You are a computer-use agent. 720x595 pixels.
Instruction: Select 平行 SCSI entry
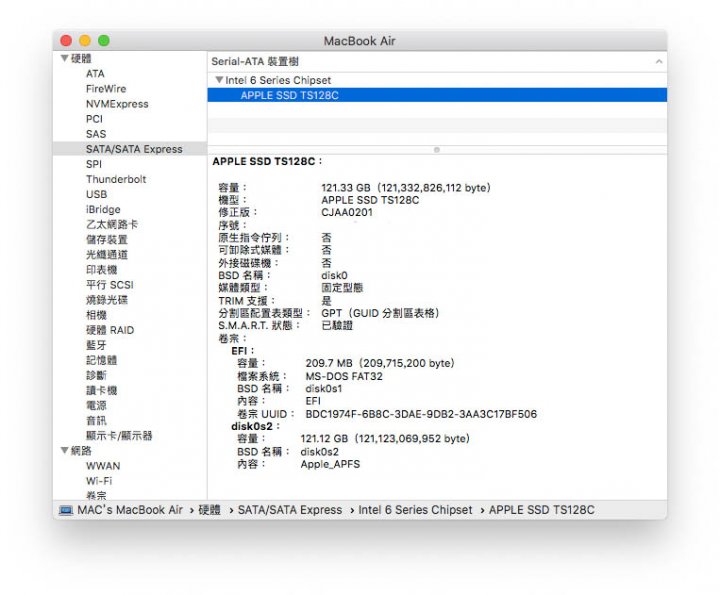point(110,285)
